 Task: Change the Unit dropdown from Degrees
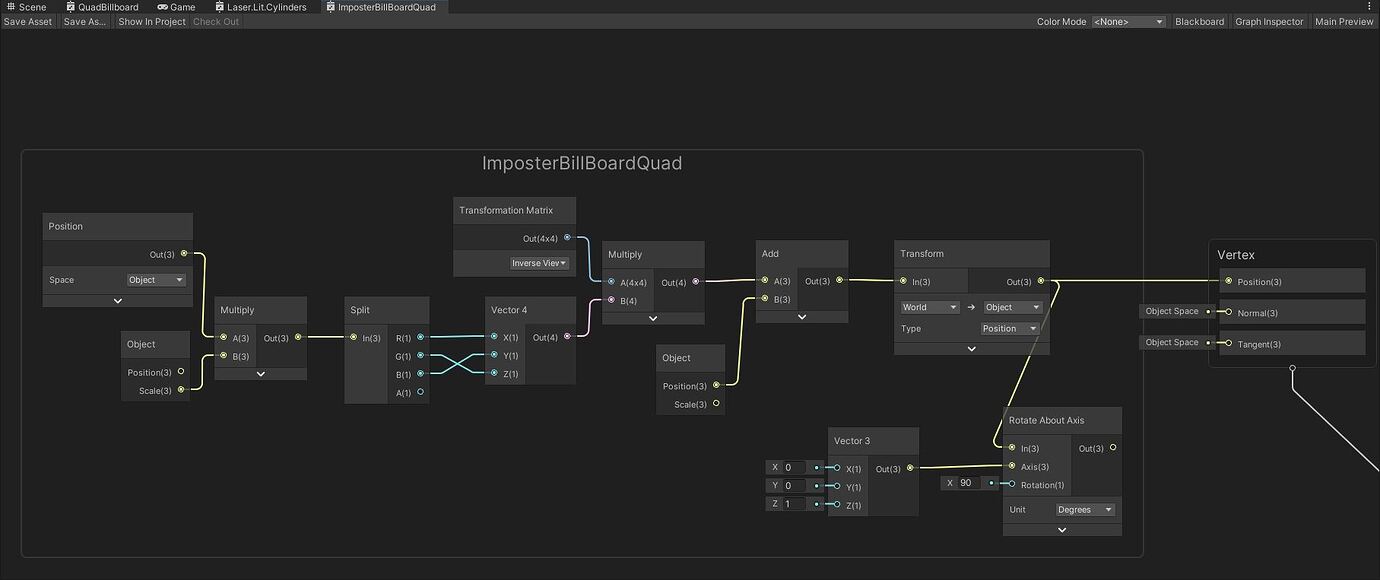[x=1085, y=509]
